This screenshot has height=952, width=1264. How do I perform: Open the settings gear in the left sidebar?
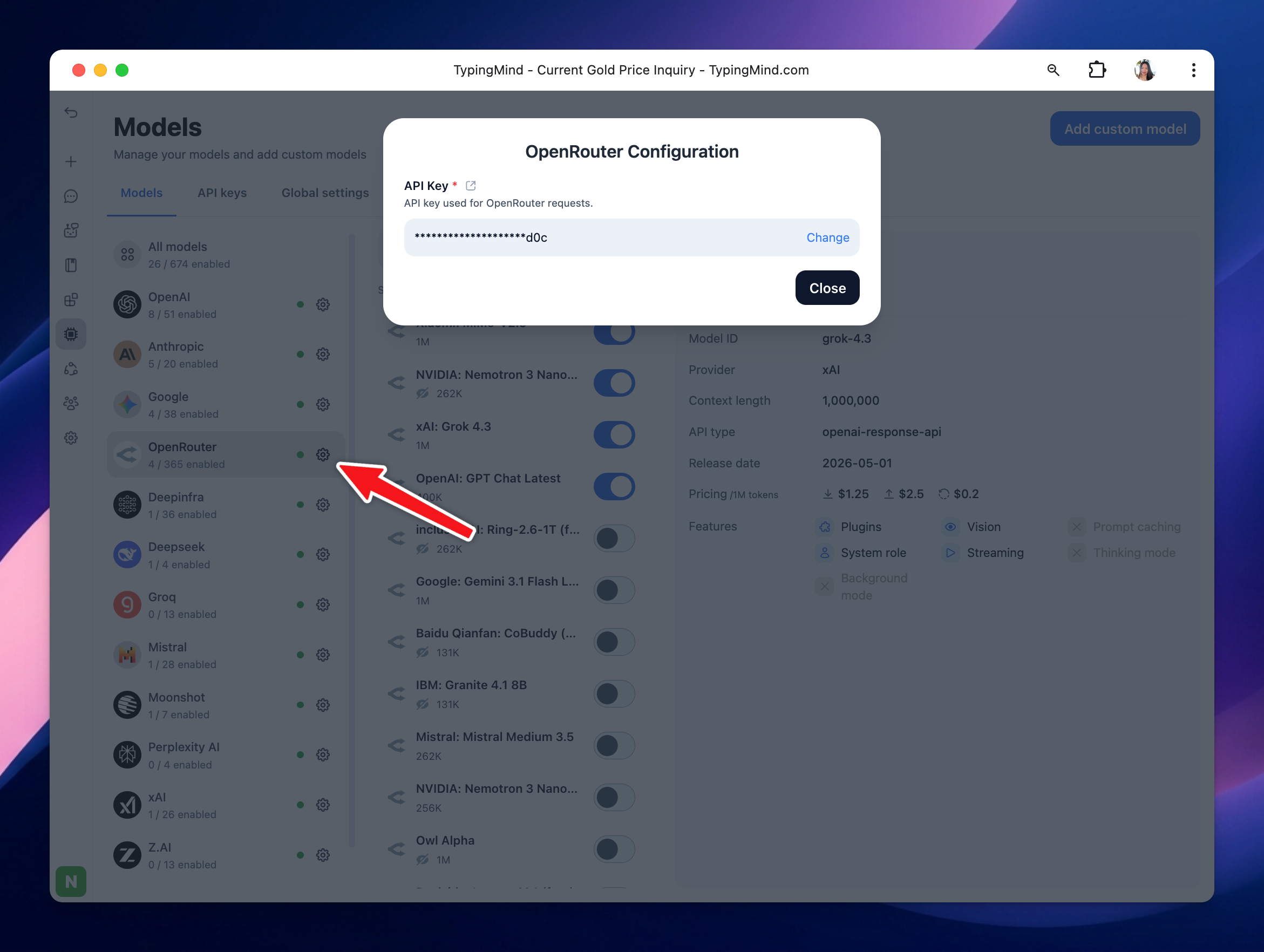[71, 438]
